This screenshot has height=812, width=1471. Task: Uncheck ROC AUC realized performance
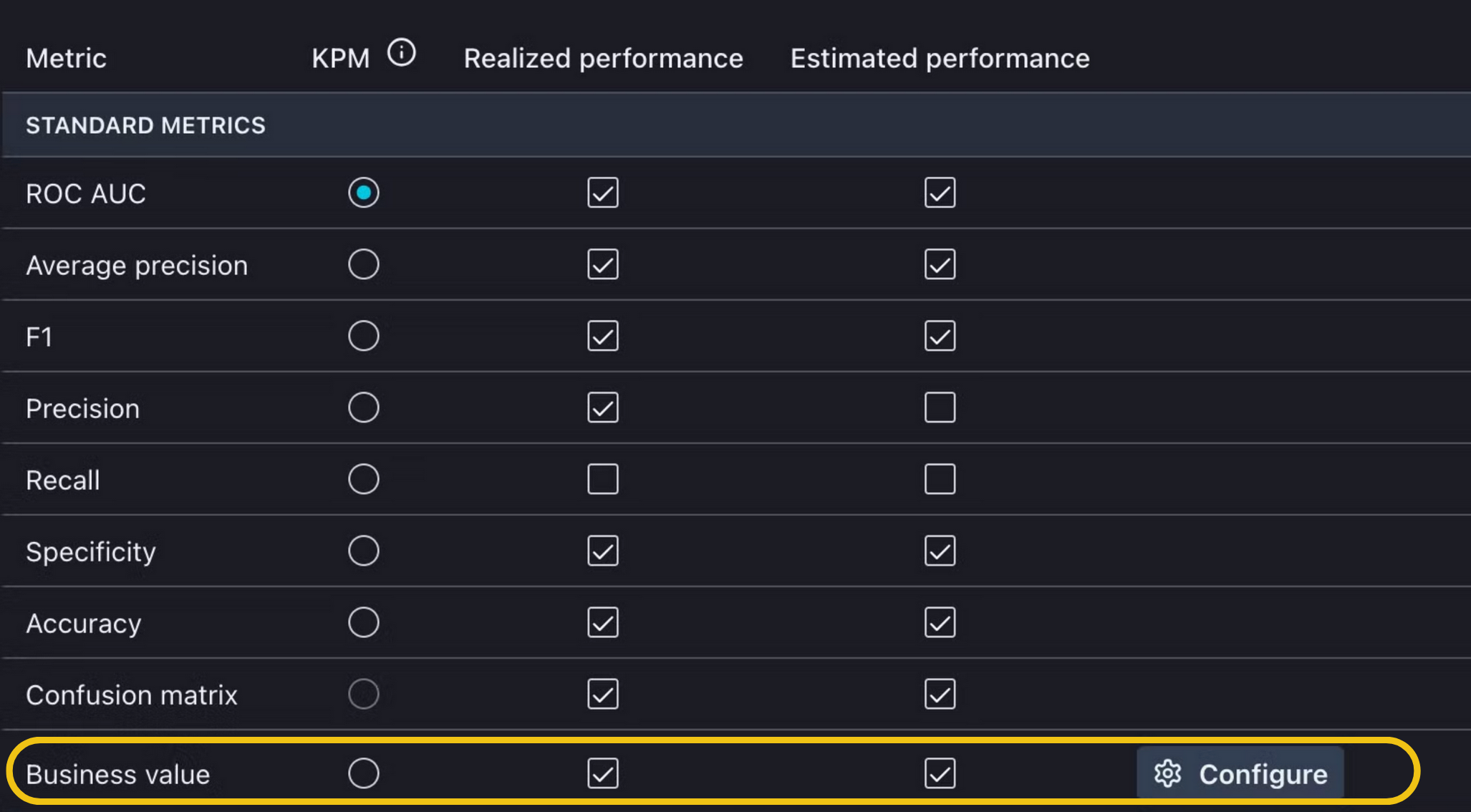(x=602, y=192)
